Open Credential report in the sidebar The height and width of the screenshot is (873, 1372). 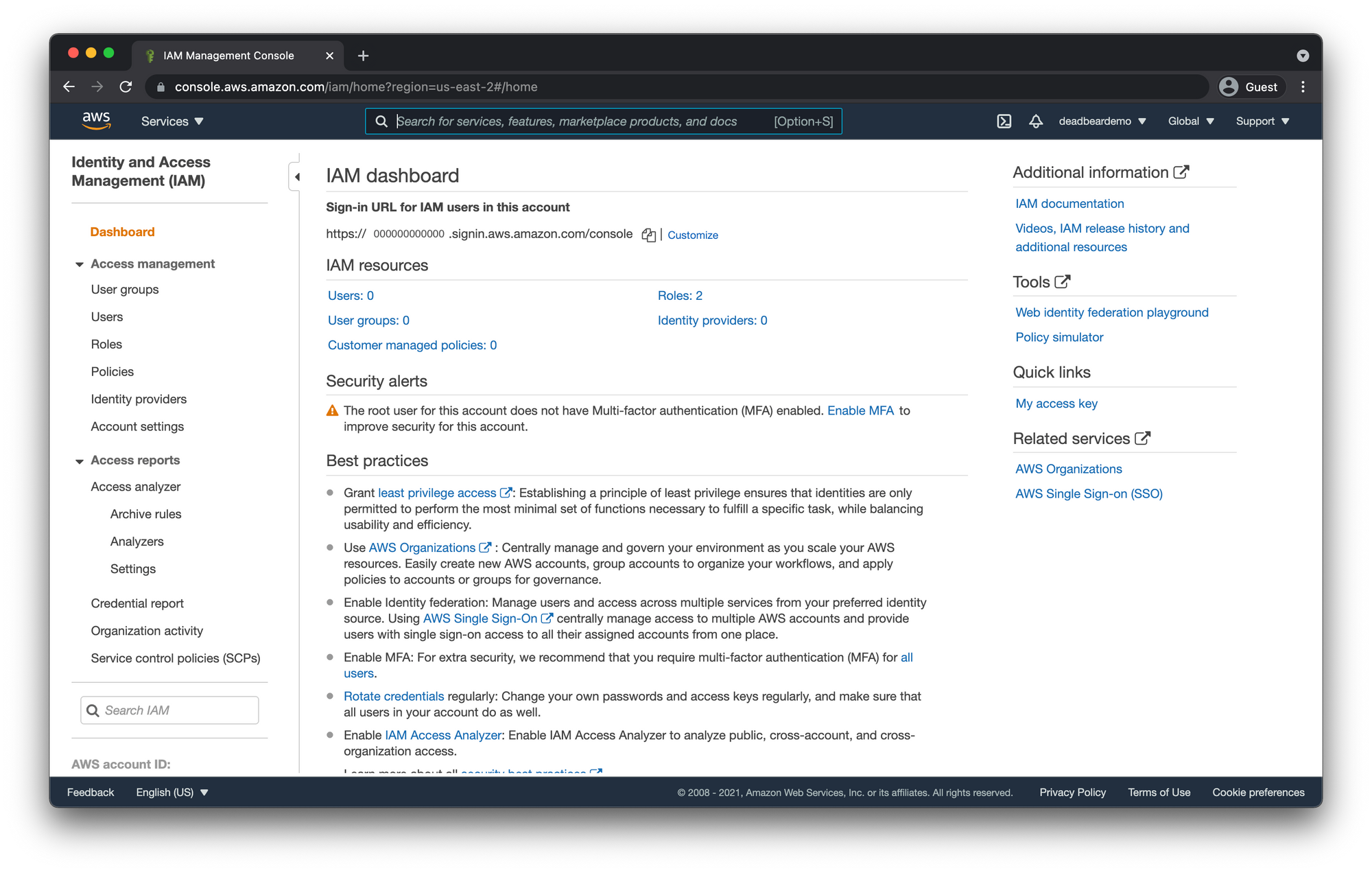137,603
